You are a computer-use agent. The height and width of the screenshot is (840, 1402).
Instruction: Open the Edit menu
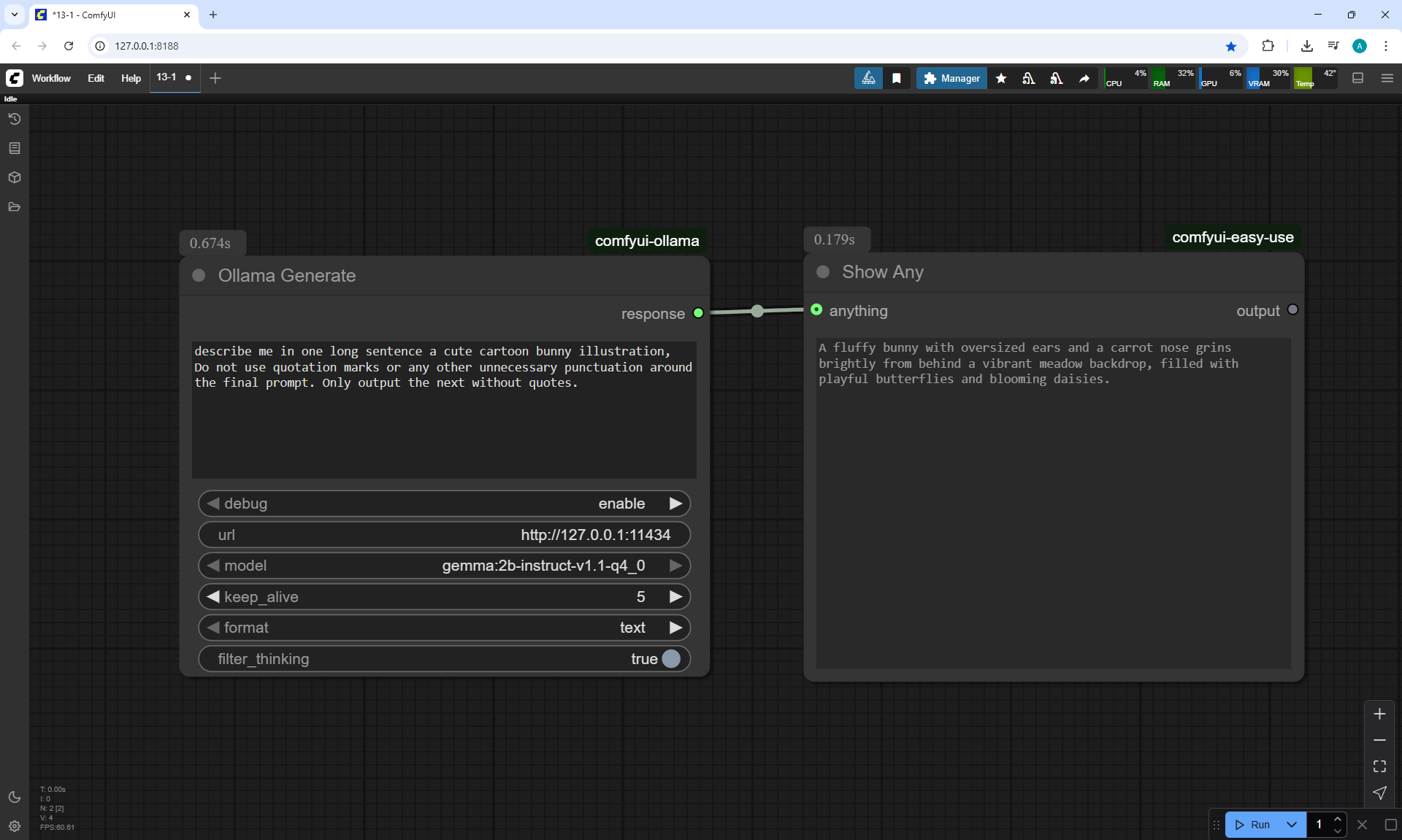(96, 78)
